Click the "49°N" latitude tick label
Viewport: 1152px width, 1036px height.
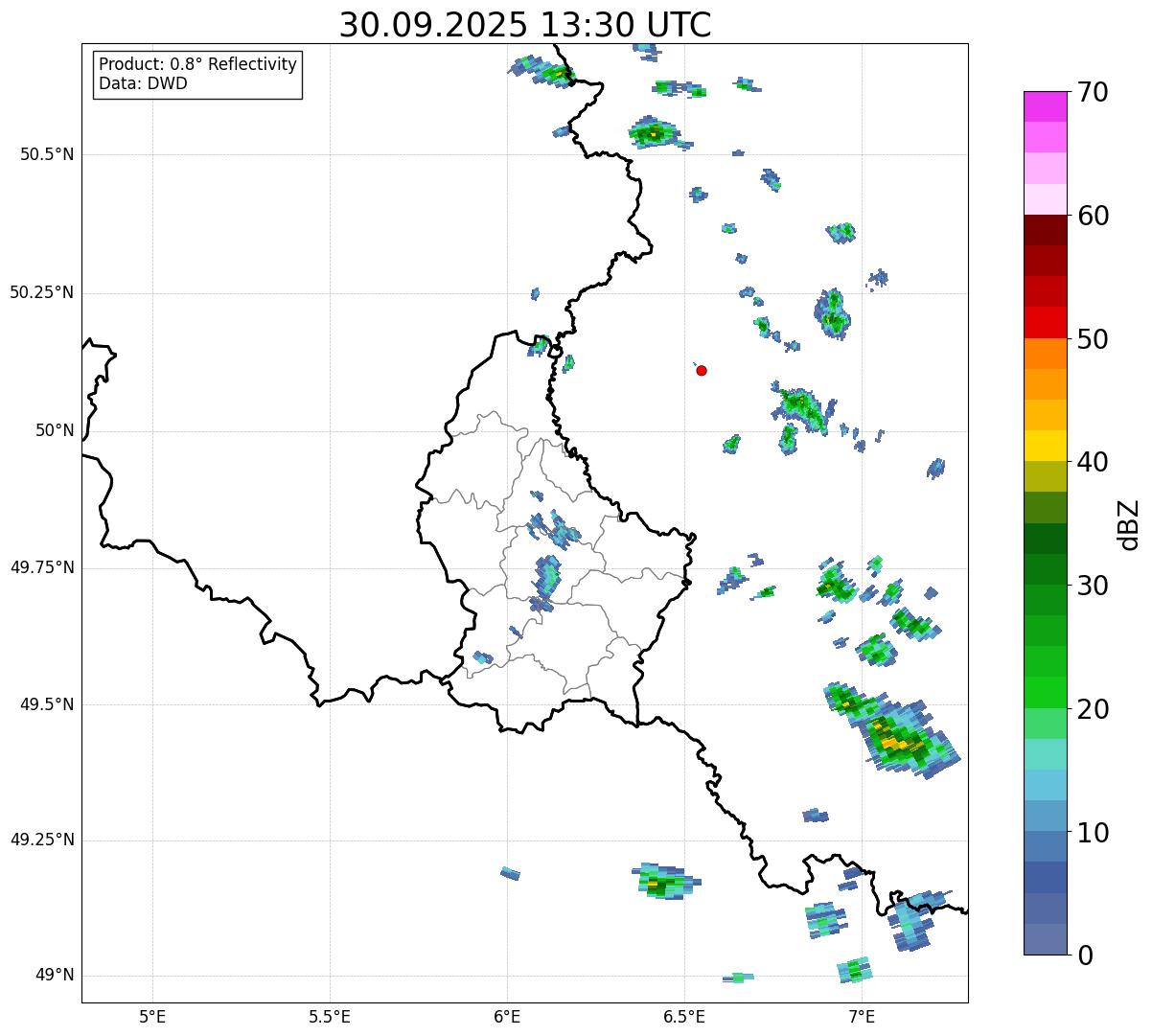click(x=55, y=976)
